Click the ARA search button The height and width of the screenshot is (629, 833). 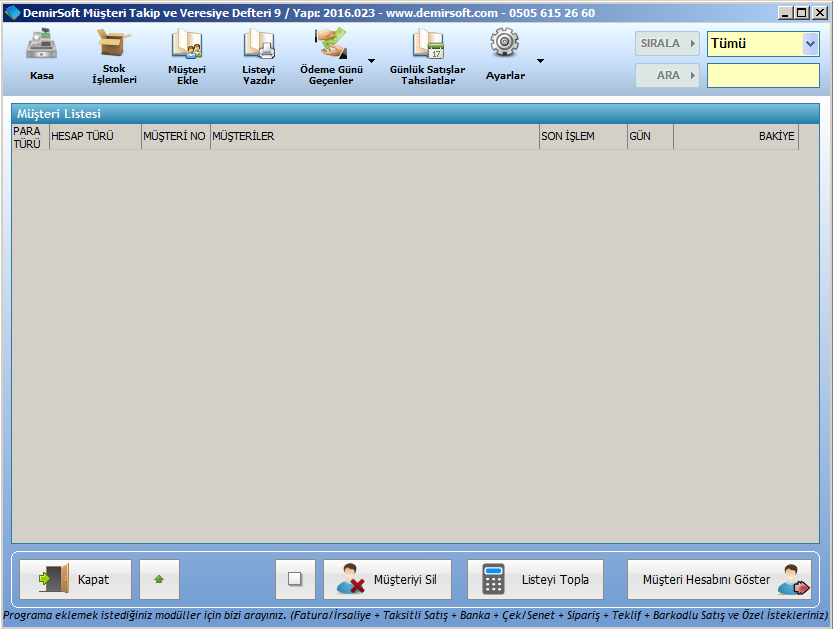[x=667, y=75]
